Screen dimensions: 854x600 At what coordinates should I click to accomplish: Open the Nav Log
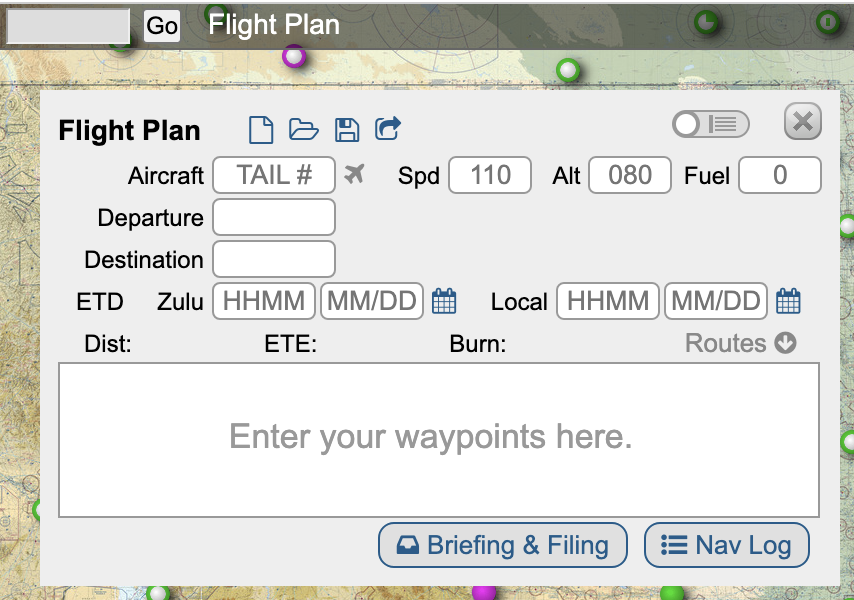pyautogui.click(x=726, y=545)
